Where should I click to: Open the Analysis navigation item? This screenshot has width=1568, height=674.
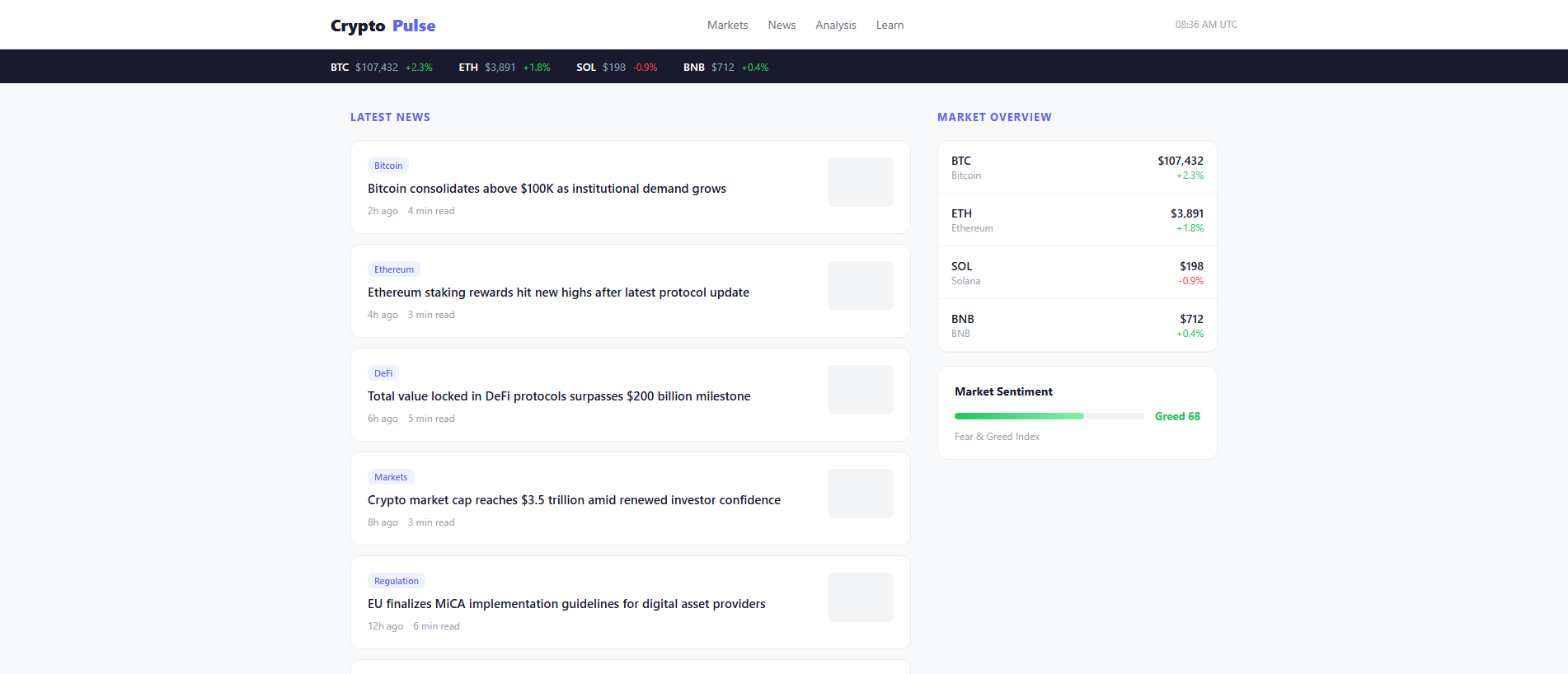click(x=836, y=26)
